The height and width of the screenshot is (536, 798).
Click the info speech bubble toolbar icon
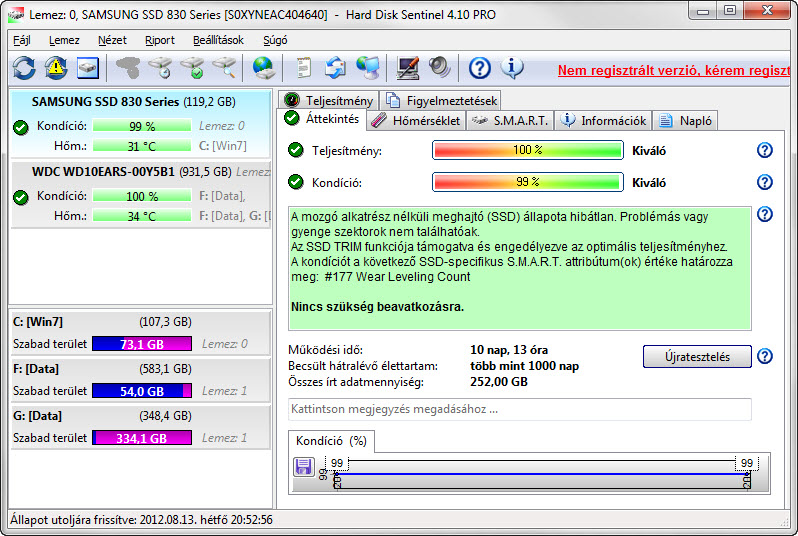tap(512, 68)
